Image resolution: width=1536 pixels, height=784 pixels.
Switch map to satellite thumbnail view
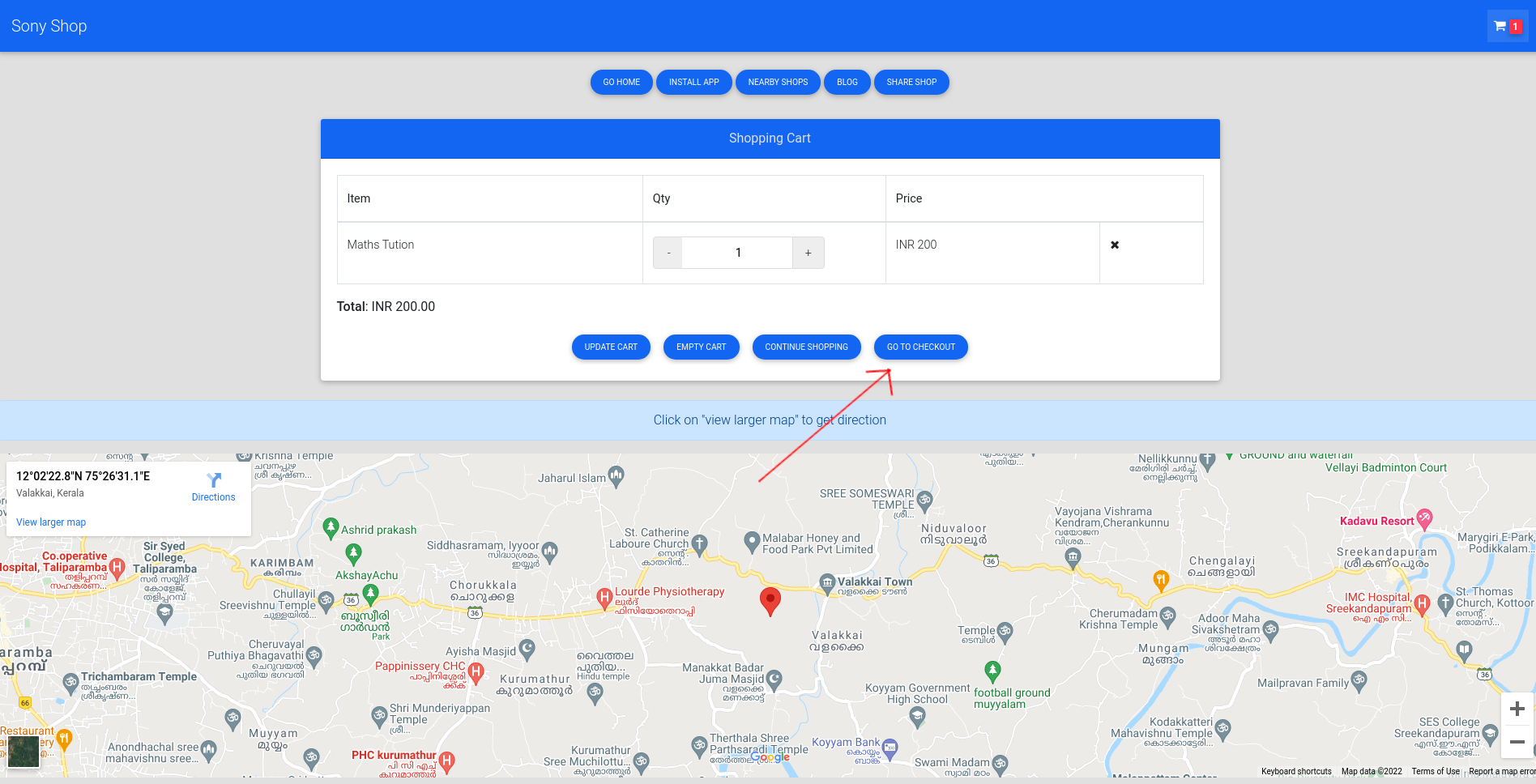pyautogui.click(x=23, y=752)
